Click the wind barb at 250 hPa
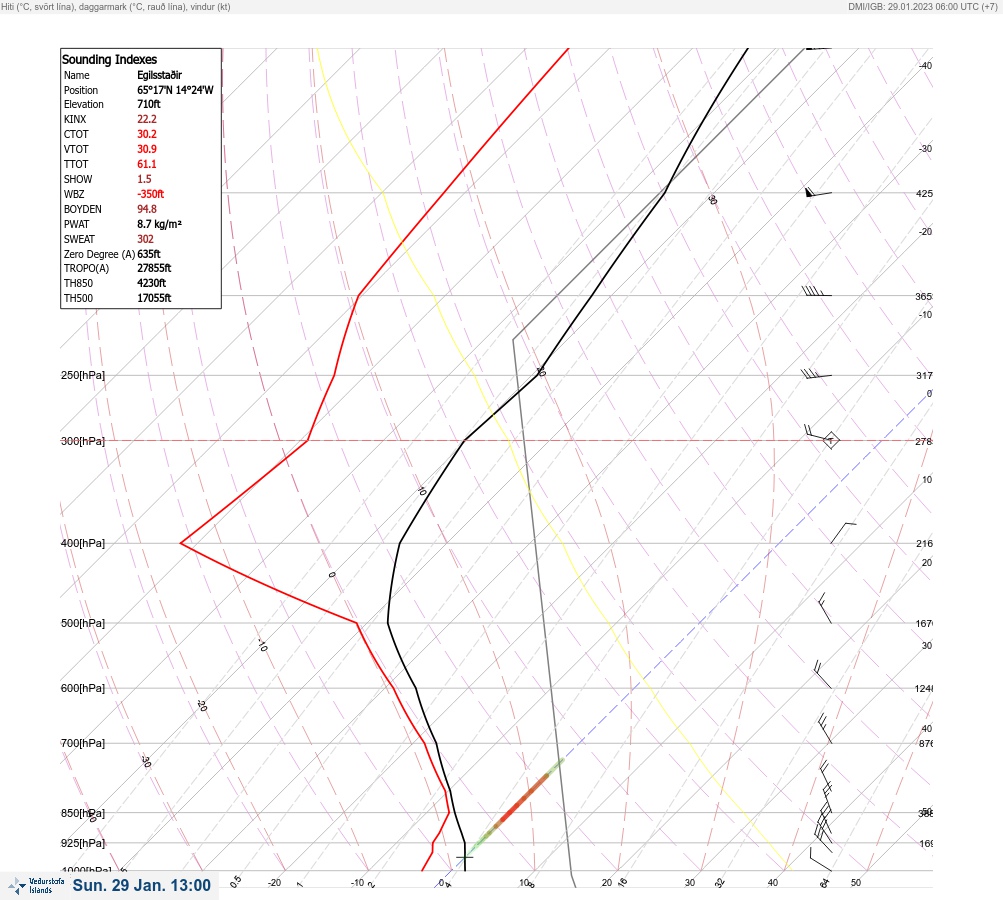Viewport: 1003px width, 900px height. coord(816,373)
